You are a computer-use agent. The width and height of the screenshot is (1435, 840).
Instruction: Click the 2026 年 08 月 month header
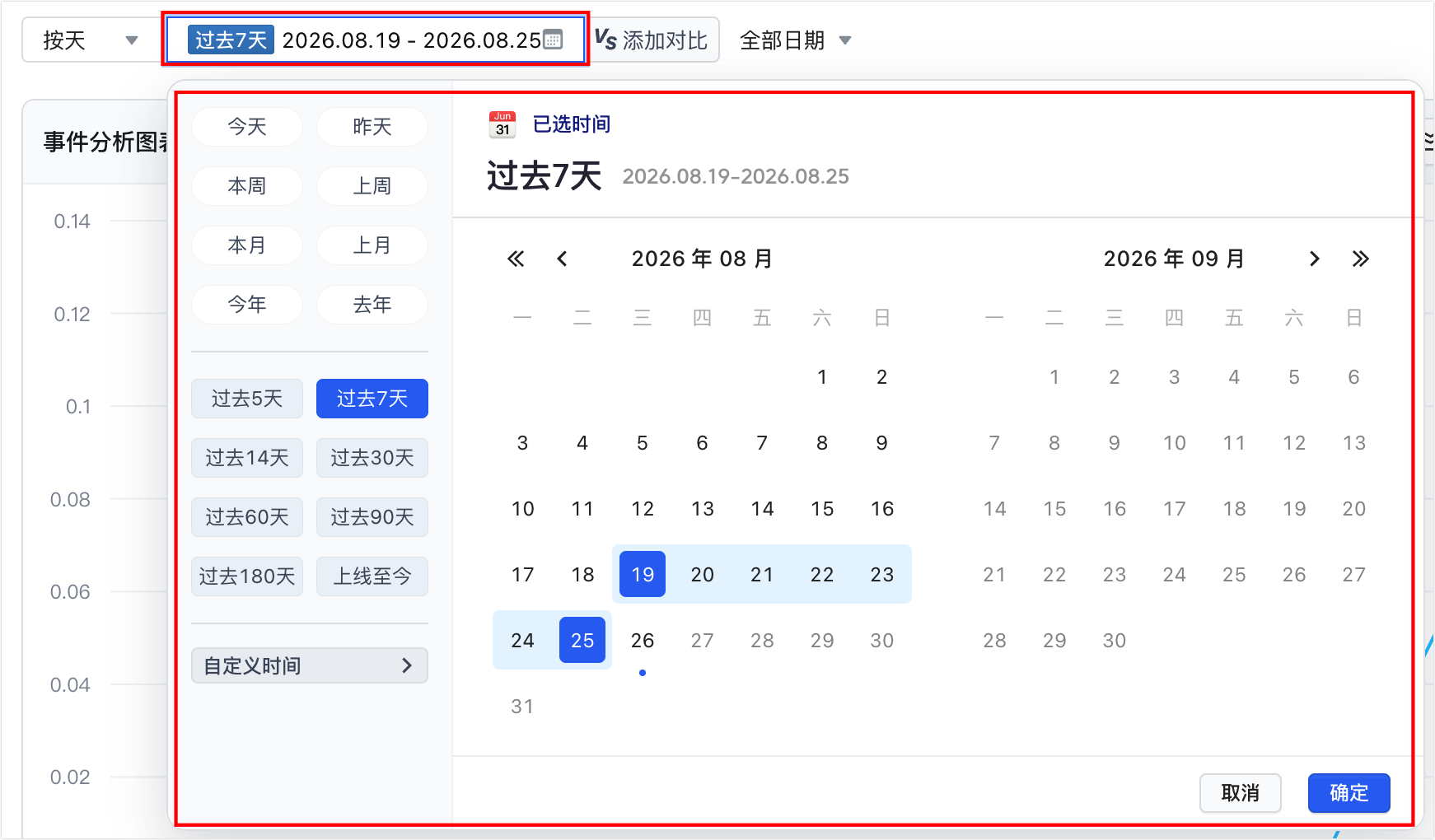point(702,259)
